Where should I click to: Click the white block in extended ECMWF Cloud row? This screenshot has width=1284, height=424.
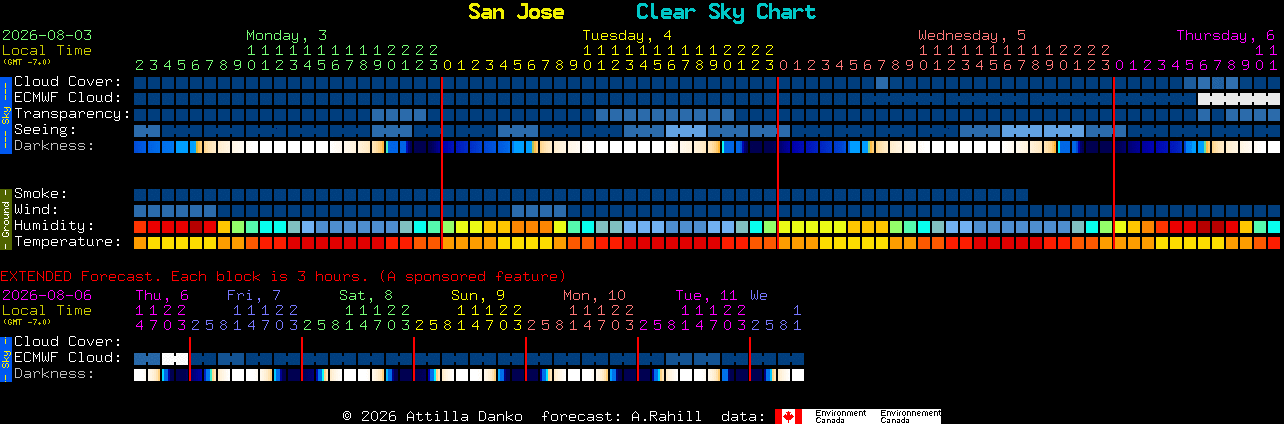click(x=175, y=358)
